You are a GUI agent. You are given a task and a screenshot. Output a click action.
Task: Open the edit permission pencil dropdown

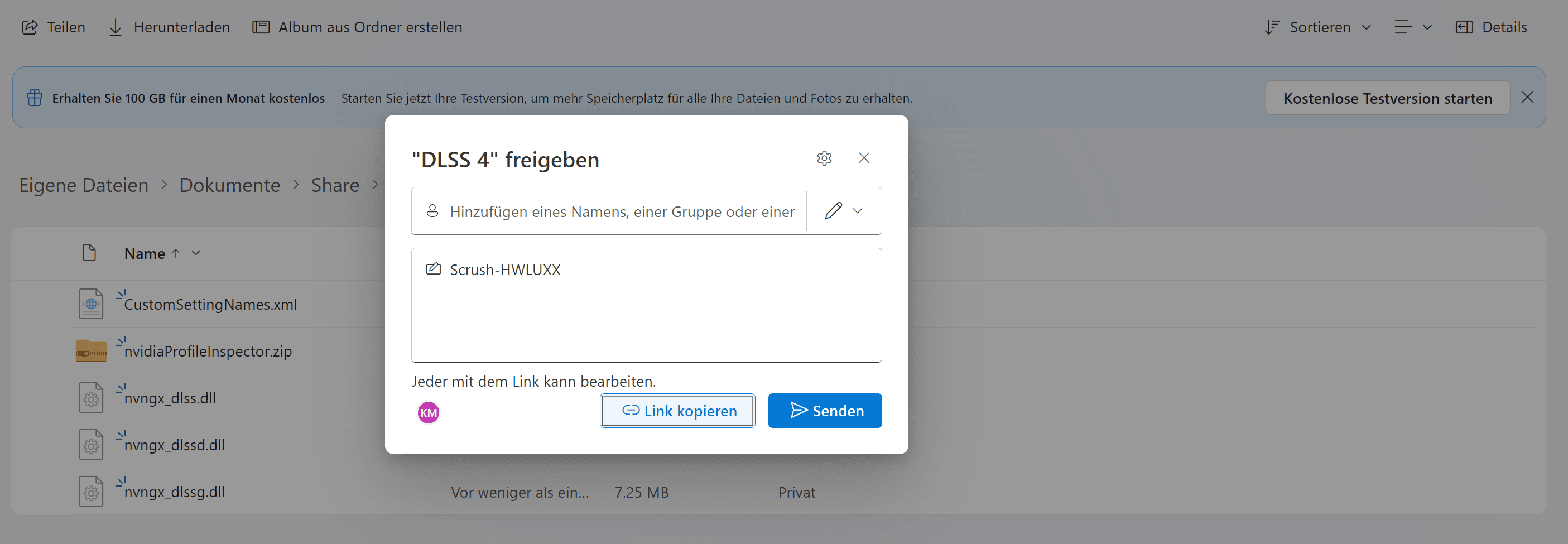click(844, 210)
